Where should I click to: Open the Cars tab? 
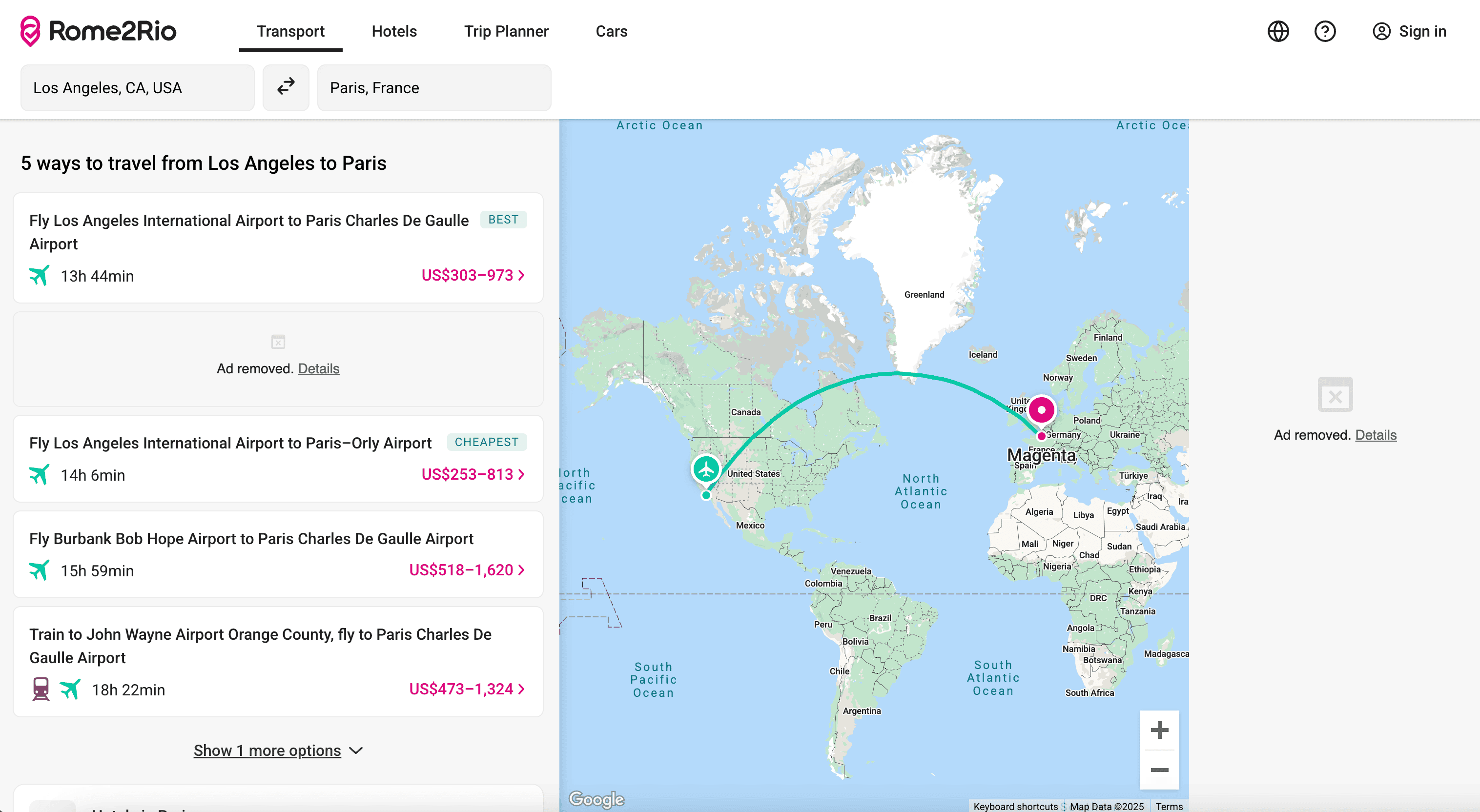pyautogui.click(x=611, y=31)
